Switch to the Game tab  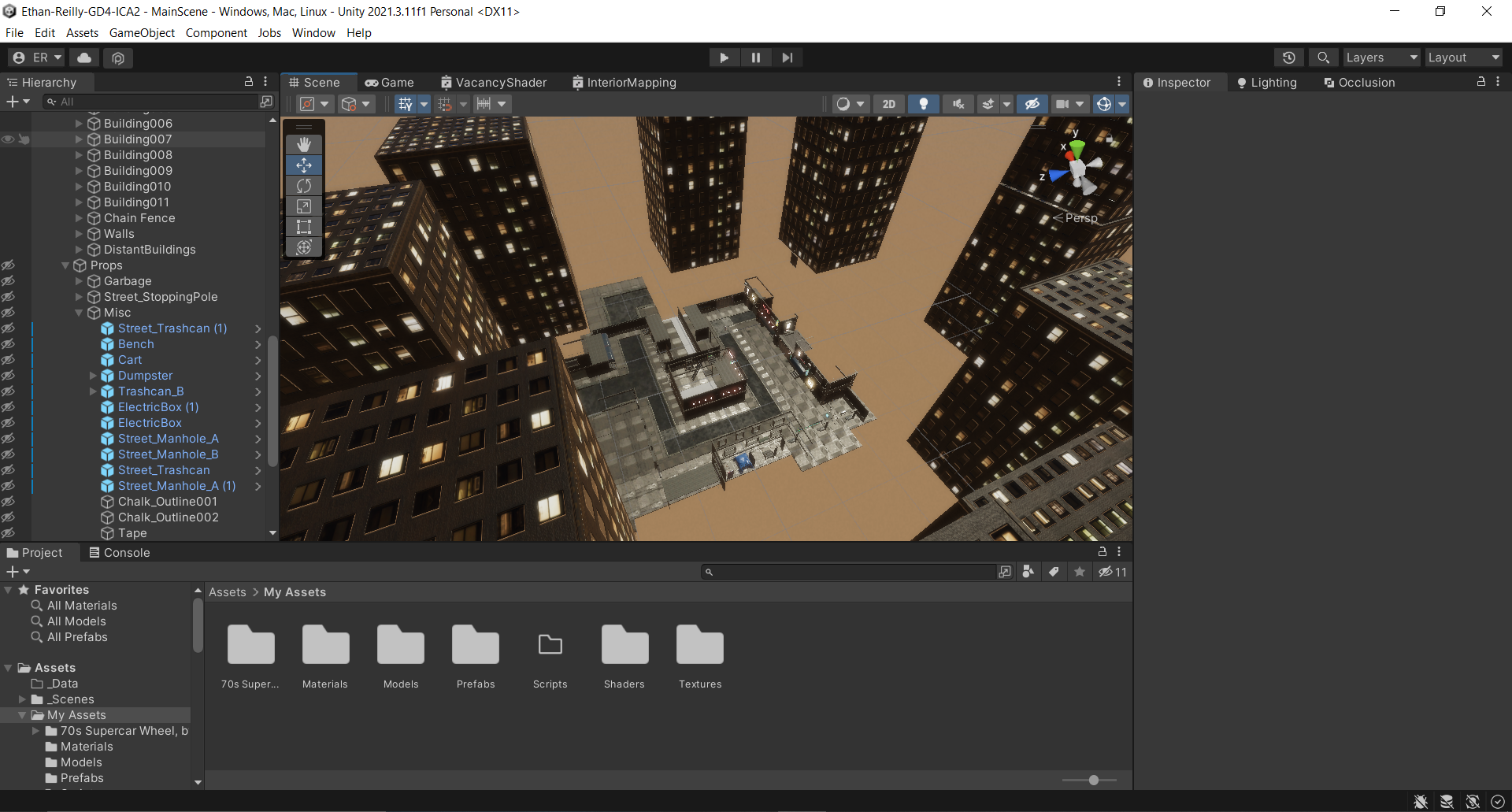tap(389, 83)
